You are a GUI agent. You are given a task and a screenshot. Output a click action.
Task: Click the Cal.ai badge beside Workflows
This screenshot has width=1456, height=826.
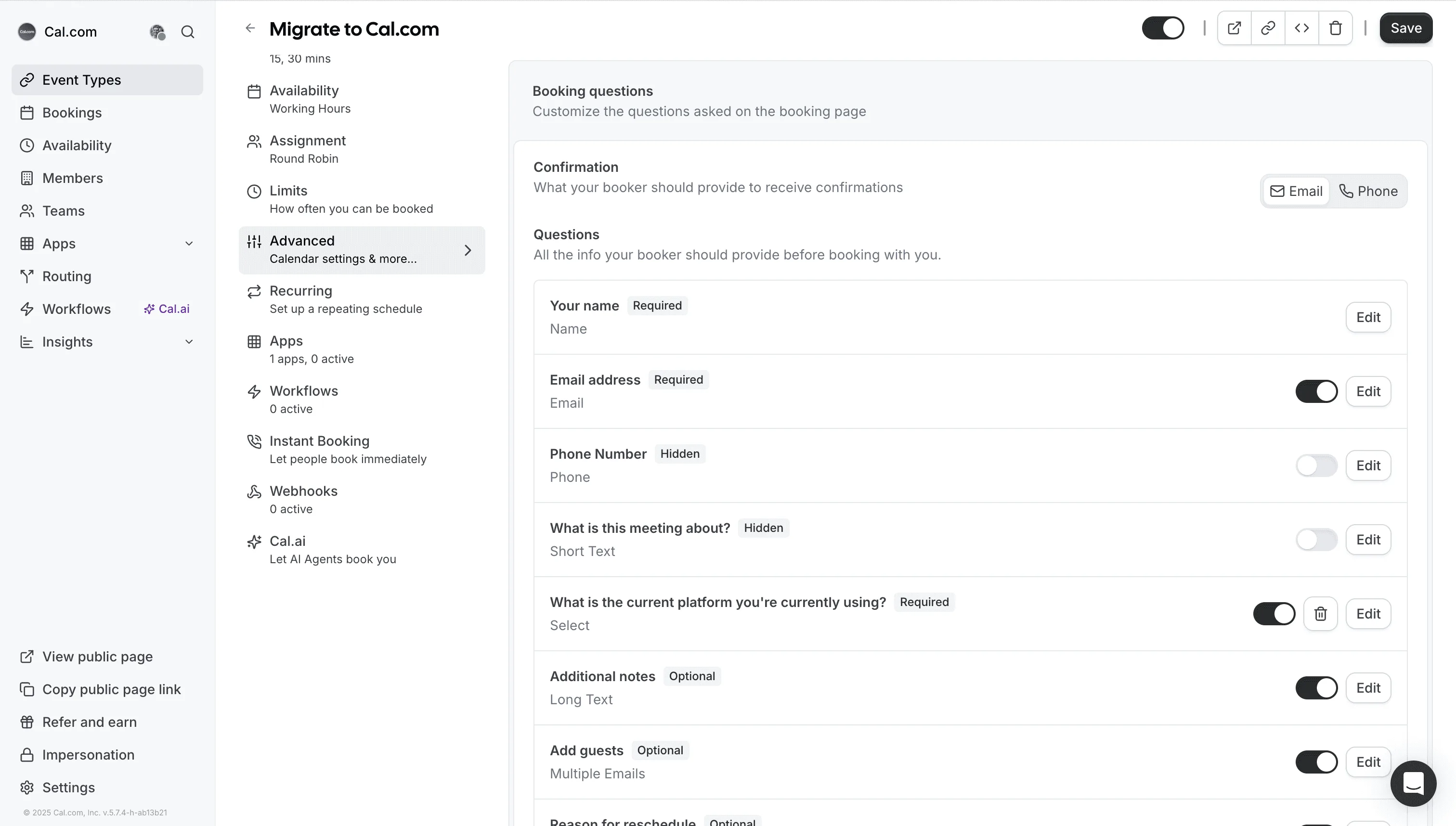pyautogui.click(x=166, y=309)
